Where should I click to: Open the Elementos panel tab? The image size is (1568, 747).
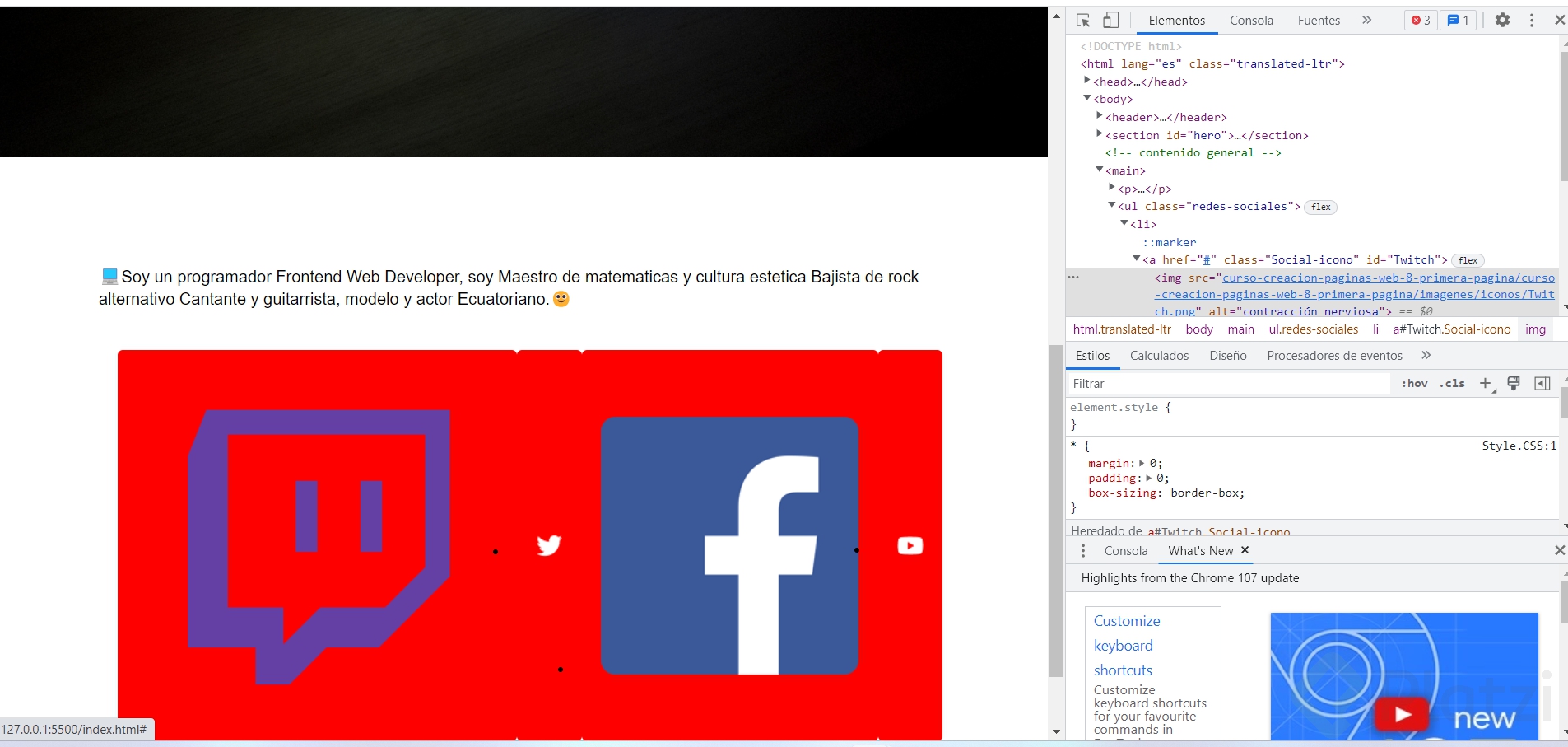click(1176, 21)
